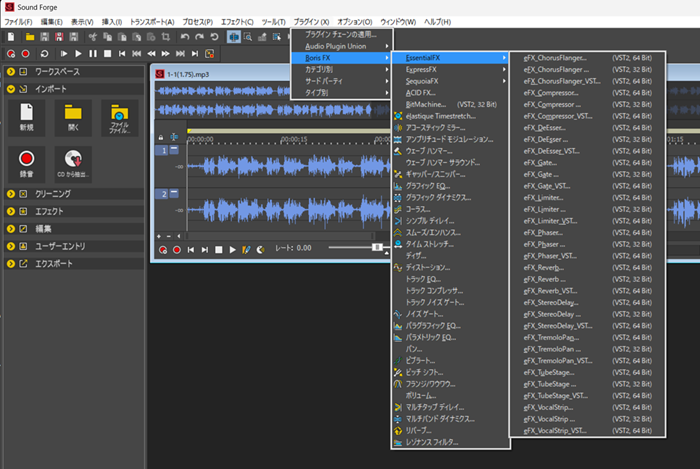Select the Magnify tool in the toolbar
The width and height of the screenshot is (700, 469).
point(248,37)
